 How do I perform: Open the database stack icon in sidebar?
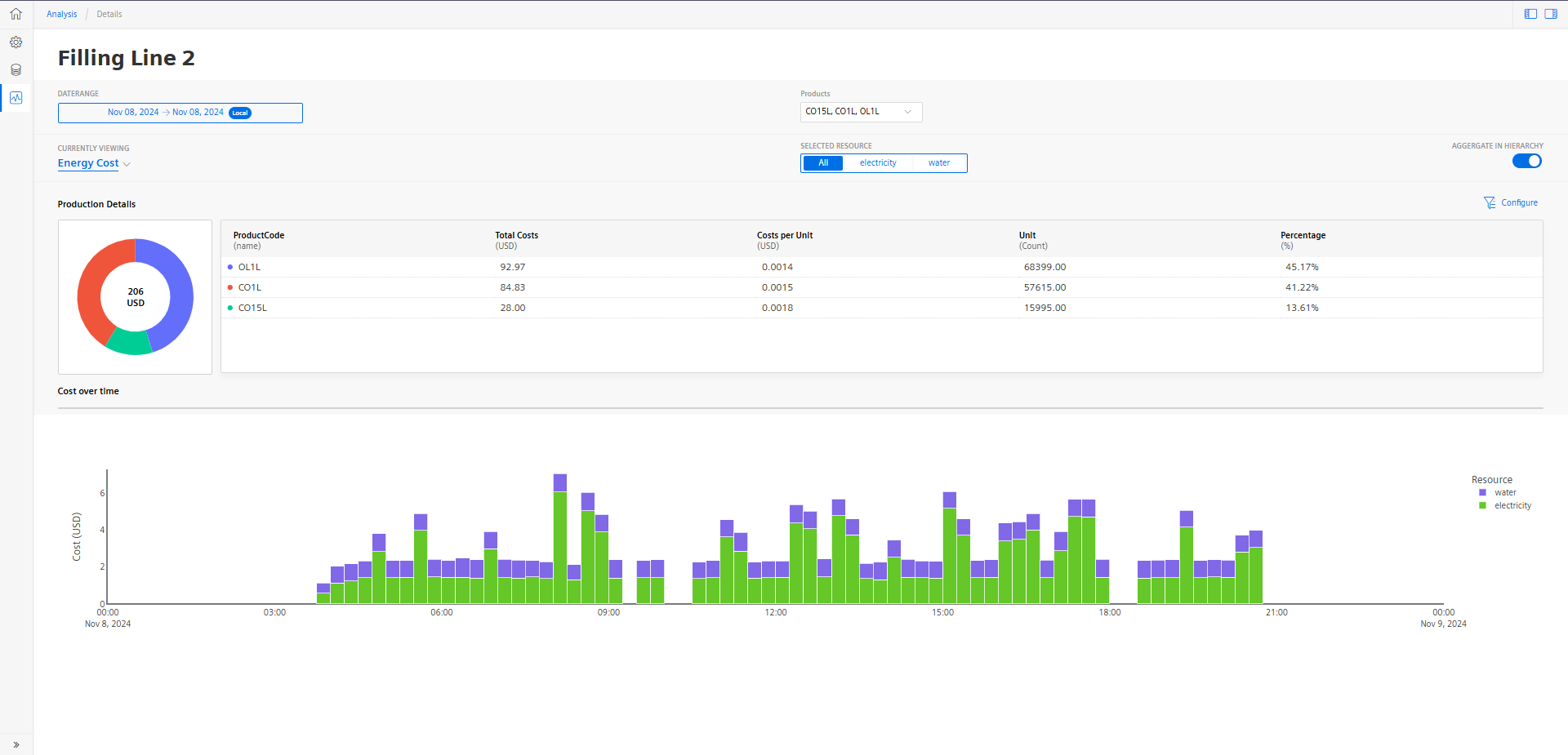click(16, 69)
